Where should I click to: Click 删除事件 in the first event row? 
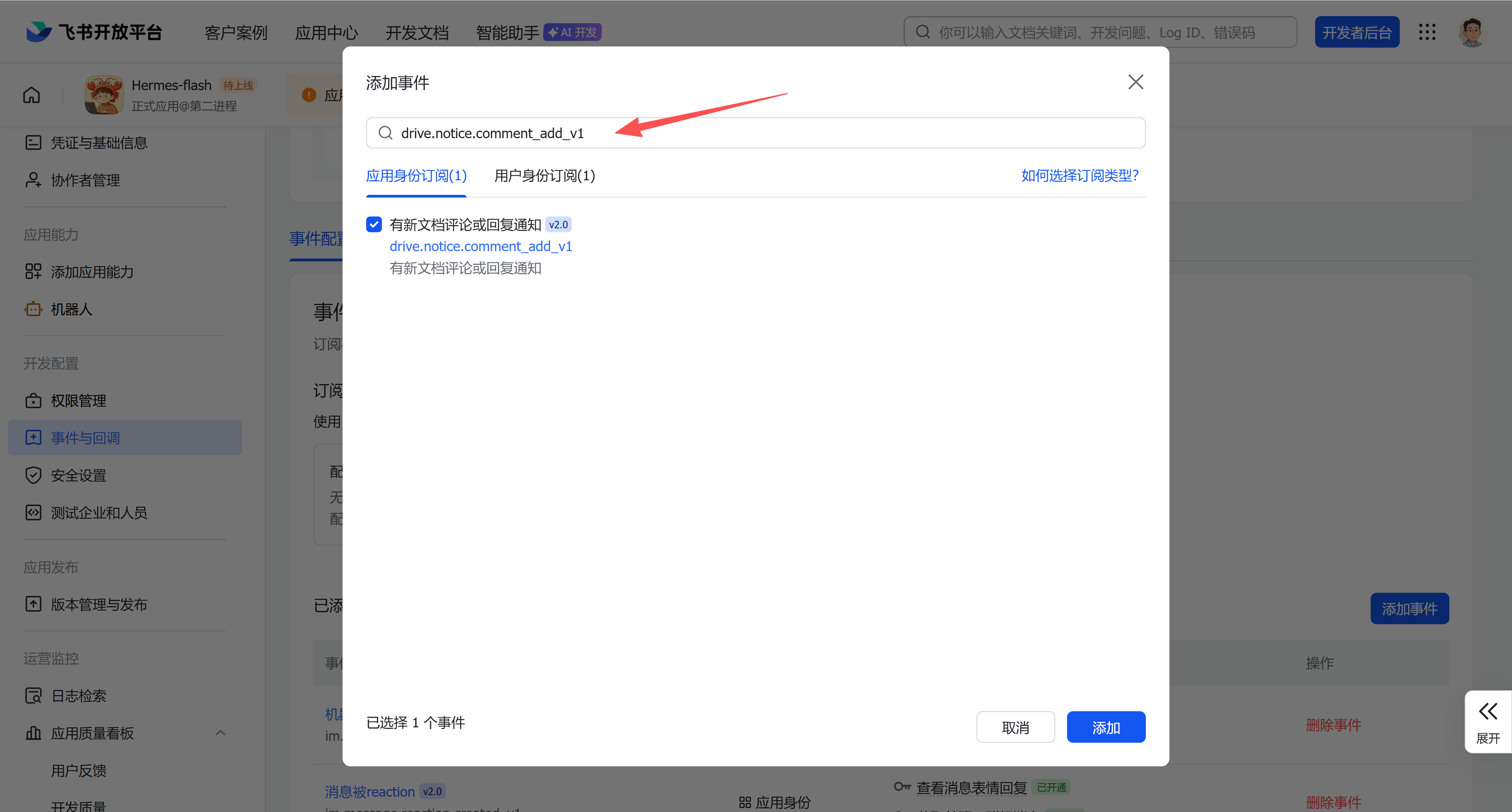click(1333, 725)
